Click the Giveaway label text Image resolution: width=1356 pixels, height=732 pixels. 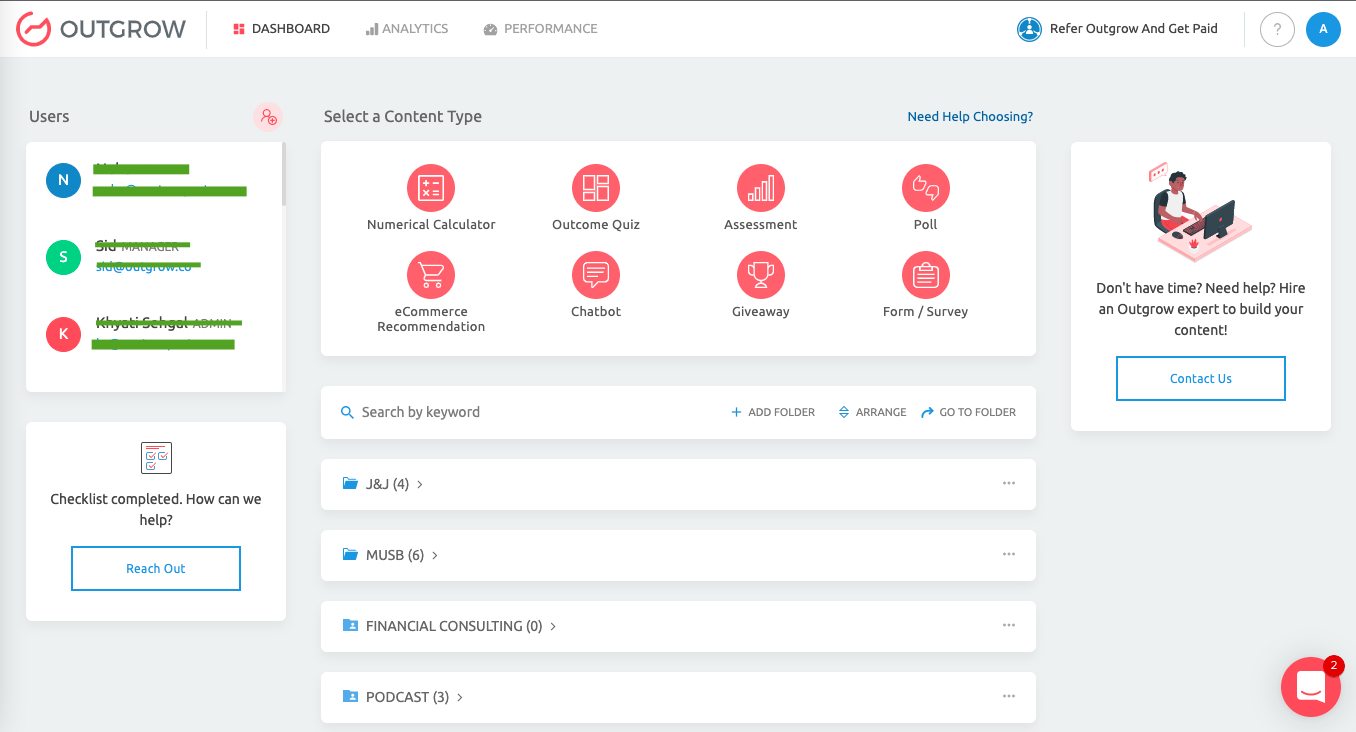coord(761,312)
